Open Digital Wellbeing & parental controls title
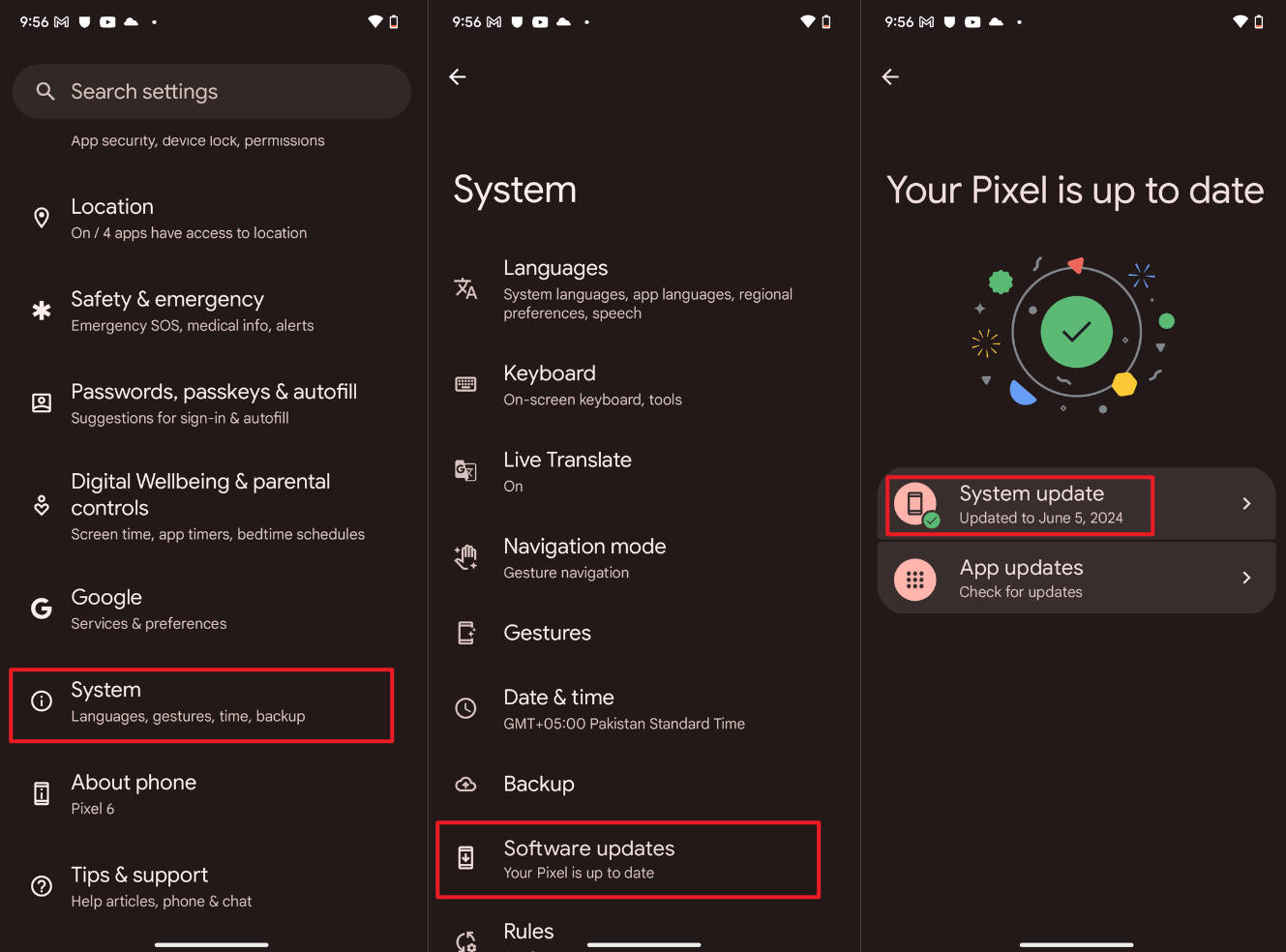The width and height of the screenshot is (1286, 952). pyautogui.click(x=200, y=494)
